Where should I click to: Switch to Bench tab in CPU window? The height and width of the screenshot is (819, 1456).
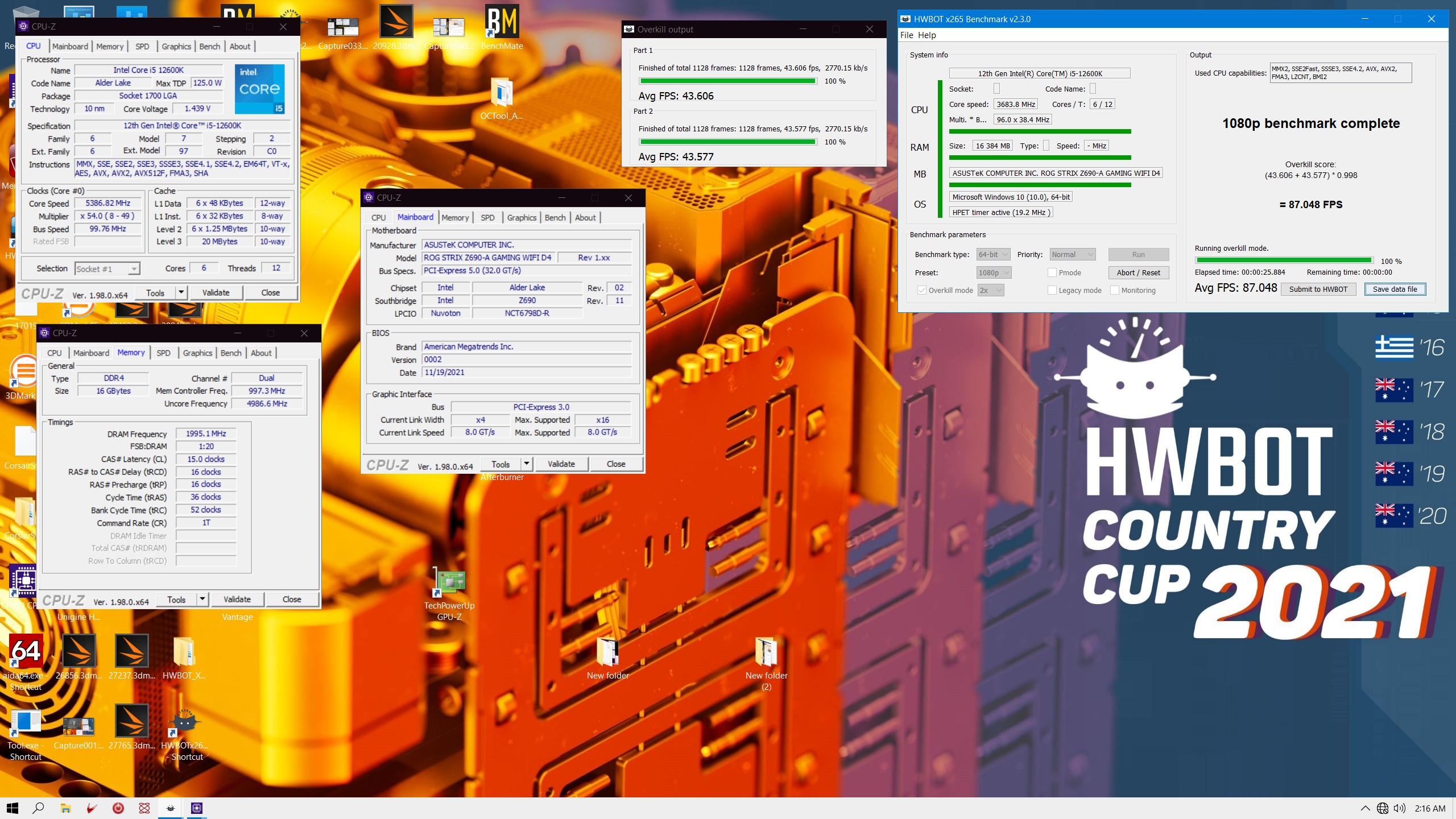[209, 47]
